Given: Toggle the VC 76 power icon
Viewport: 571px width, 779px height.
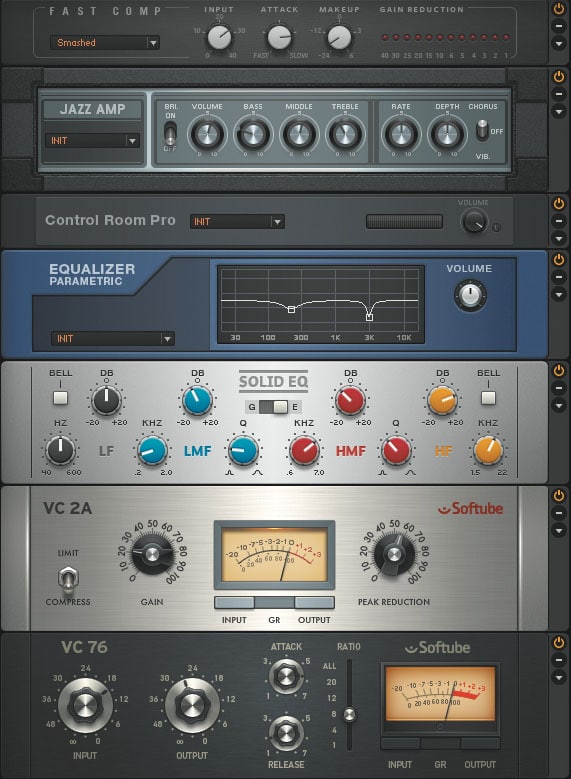Looking at the screenshot, I should coord(559,642).
